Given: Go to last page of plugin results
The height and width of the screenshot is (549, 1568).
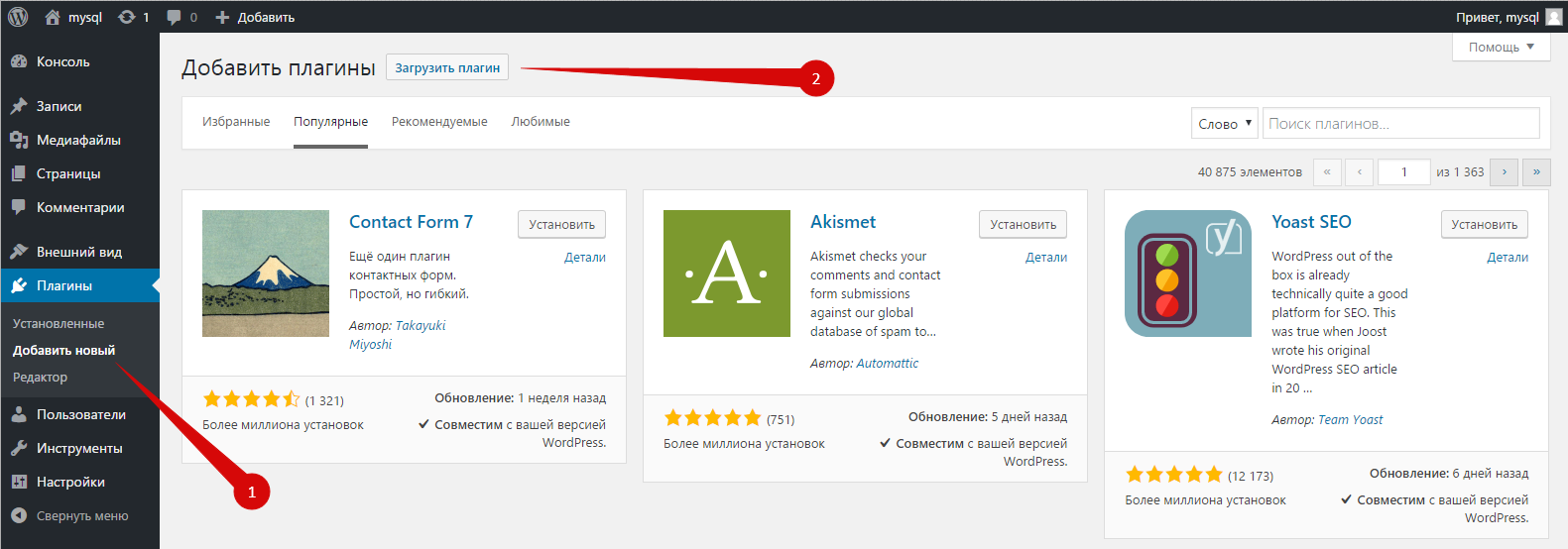Looking at the screenshot, I should coord(1536,171).
